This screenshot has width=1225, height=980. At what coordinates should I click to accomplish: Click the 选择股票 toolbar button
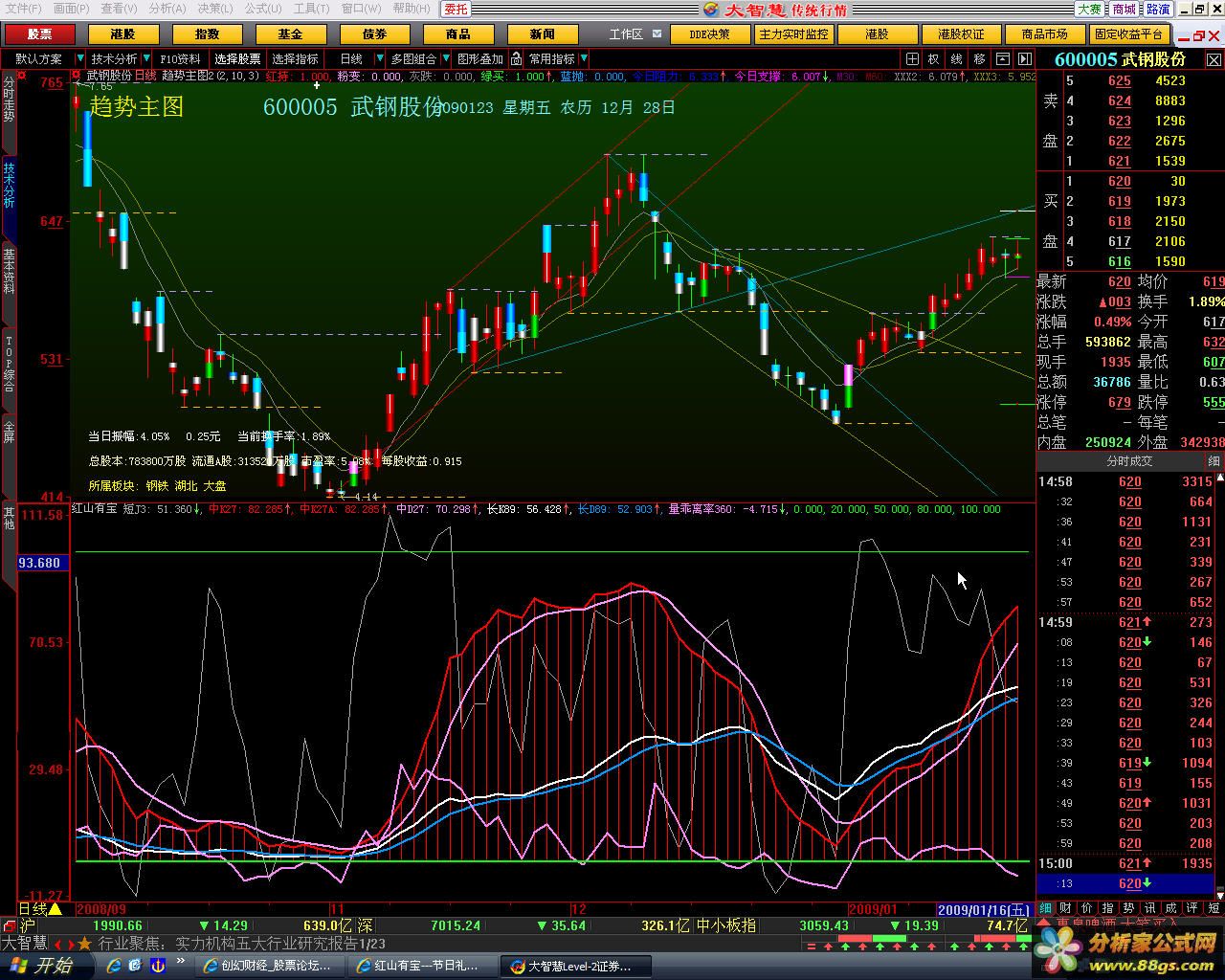click(237, 59)
